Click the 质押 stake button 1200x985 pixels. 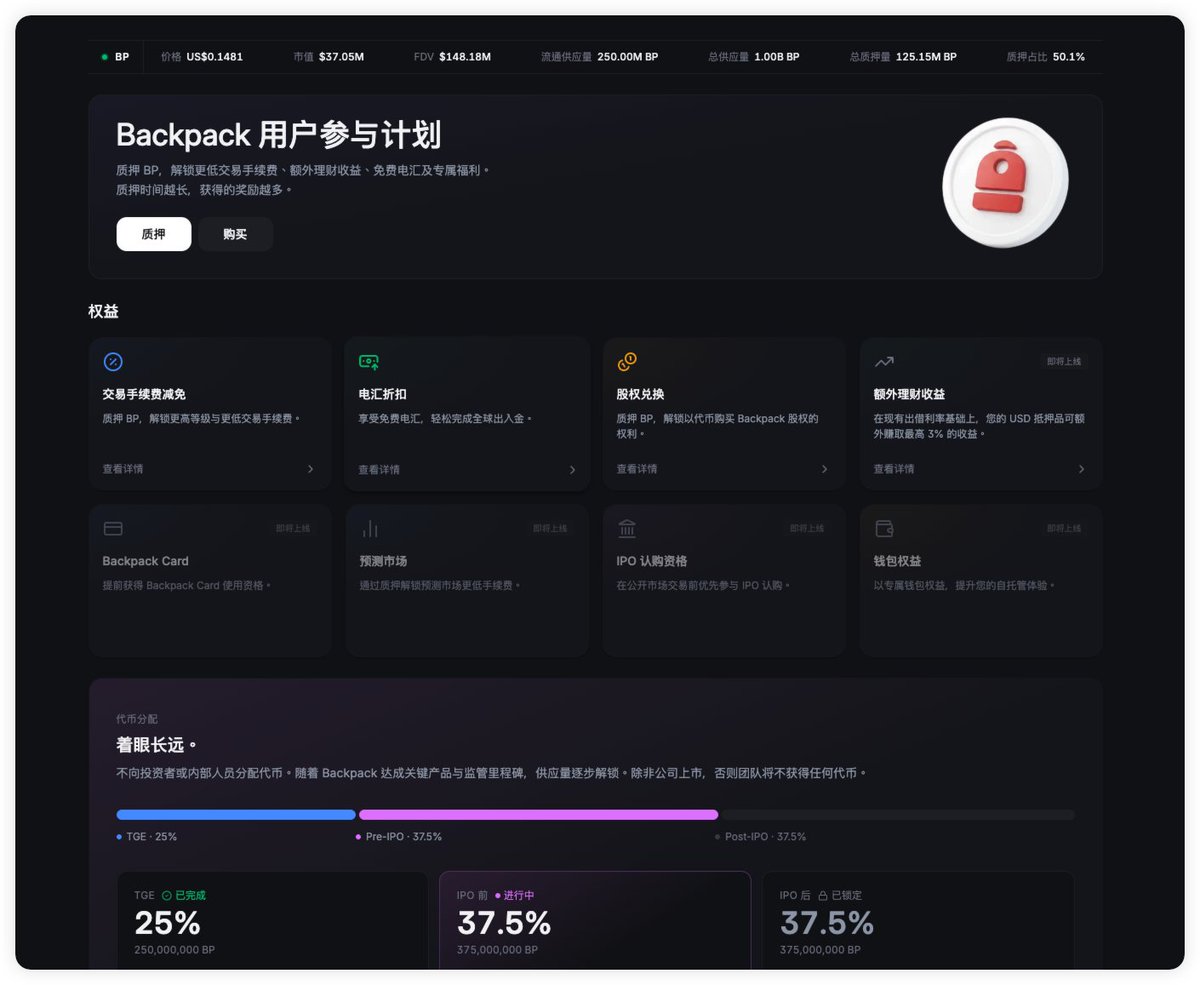[153, 234]
